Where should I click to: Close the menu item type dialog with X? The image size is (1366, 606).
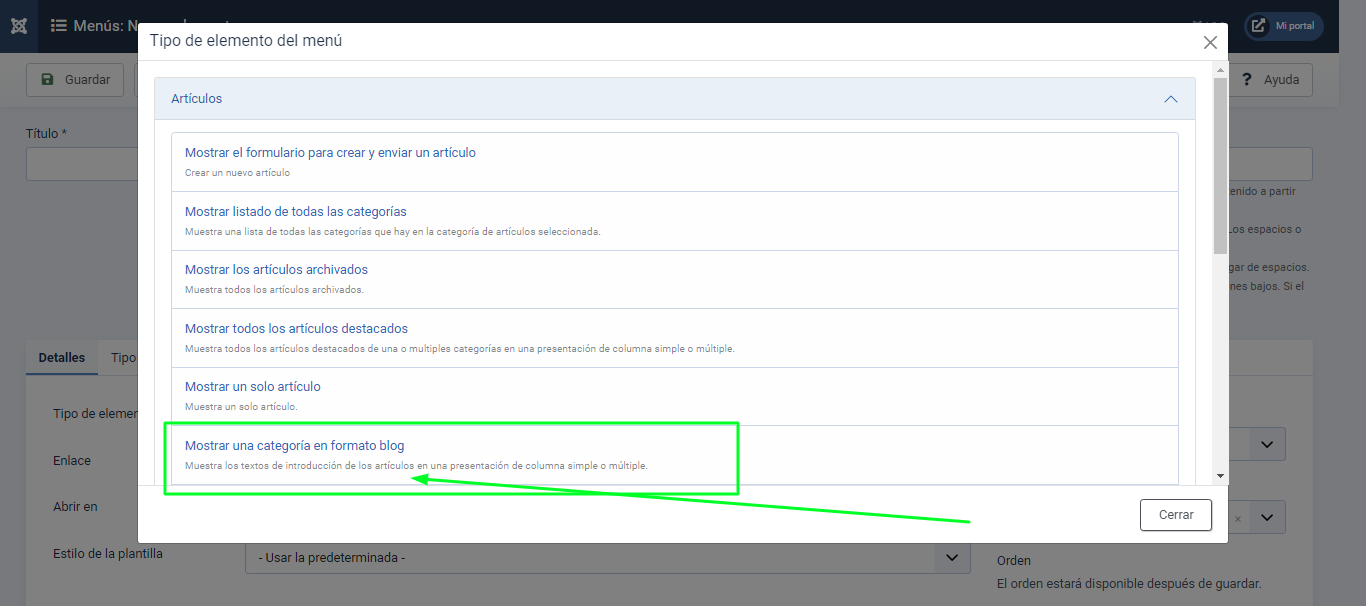(1210, 42)
